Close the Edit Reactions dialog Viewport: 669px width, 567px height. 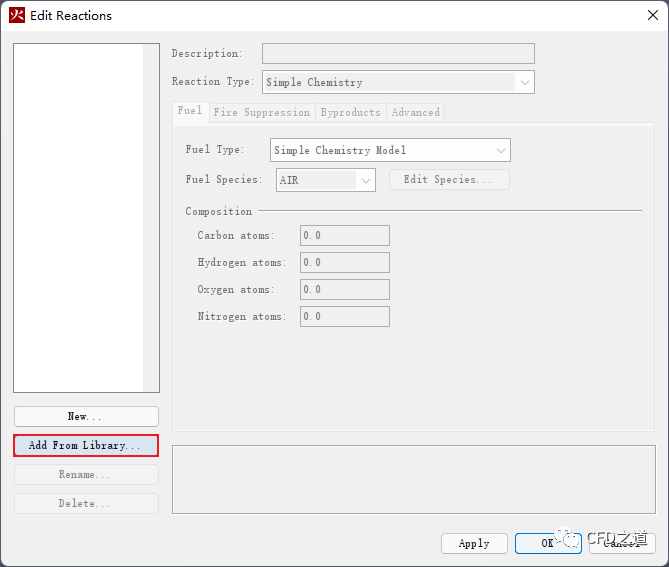point(652,15)
